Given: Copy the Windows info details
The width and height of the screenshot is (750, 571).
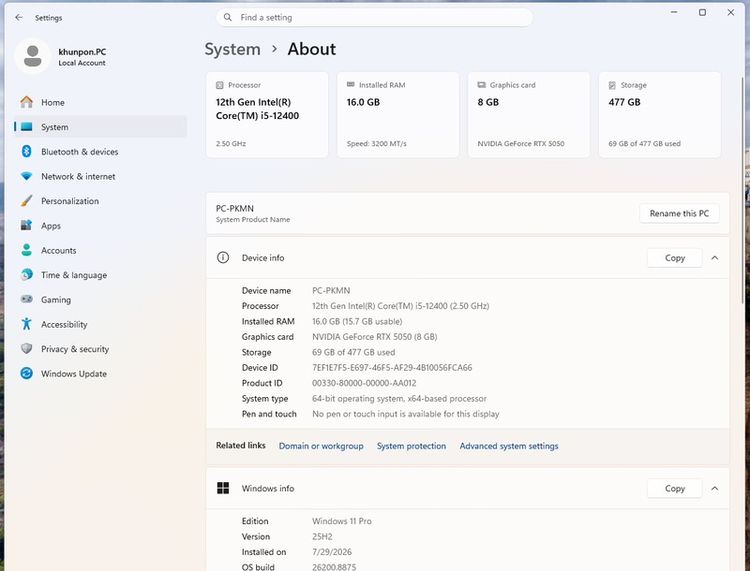Looking at the screenshot, I should pyautogui.click(x=674, y=488).
